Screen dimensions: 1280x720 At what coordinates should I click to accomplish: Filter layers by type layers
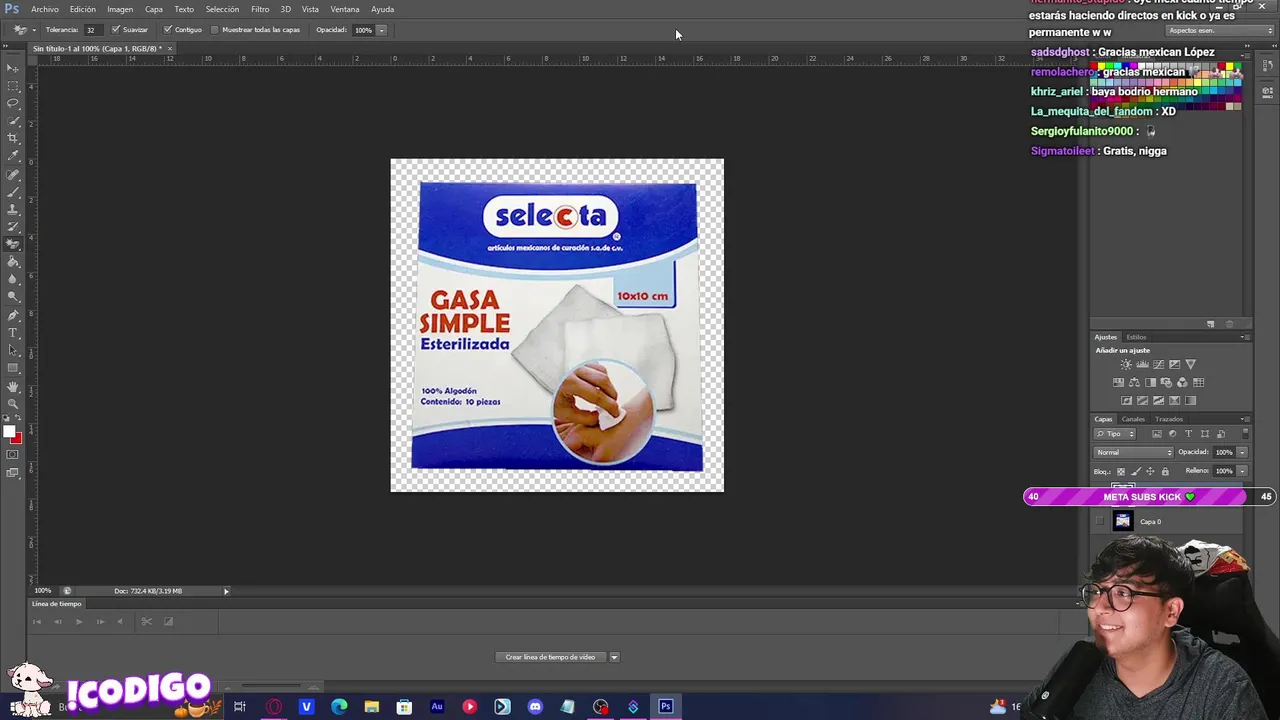coord(1188,434)
